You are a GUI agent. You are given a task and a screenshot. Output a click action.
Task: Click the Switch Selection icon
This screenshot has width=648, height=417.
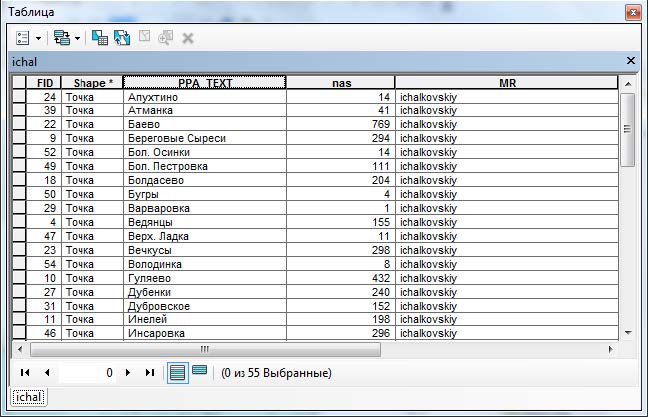click(122, 37)
